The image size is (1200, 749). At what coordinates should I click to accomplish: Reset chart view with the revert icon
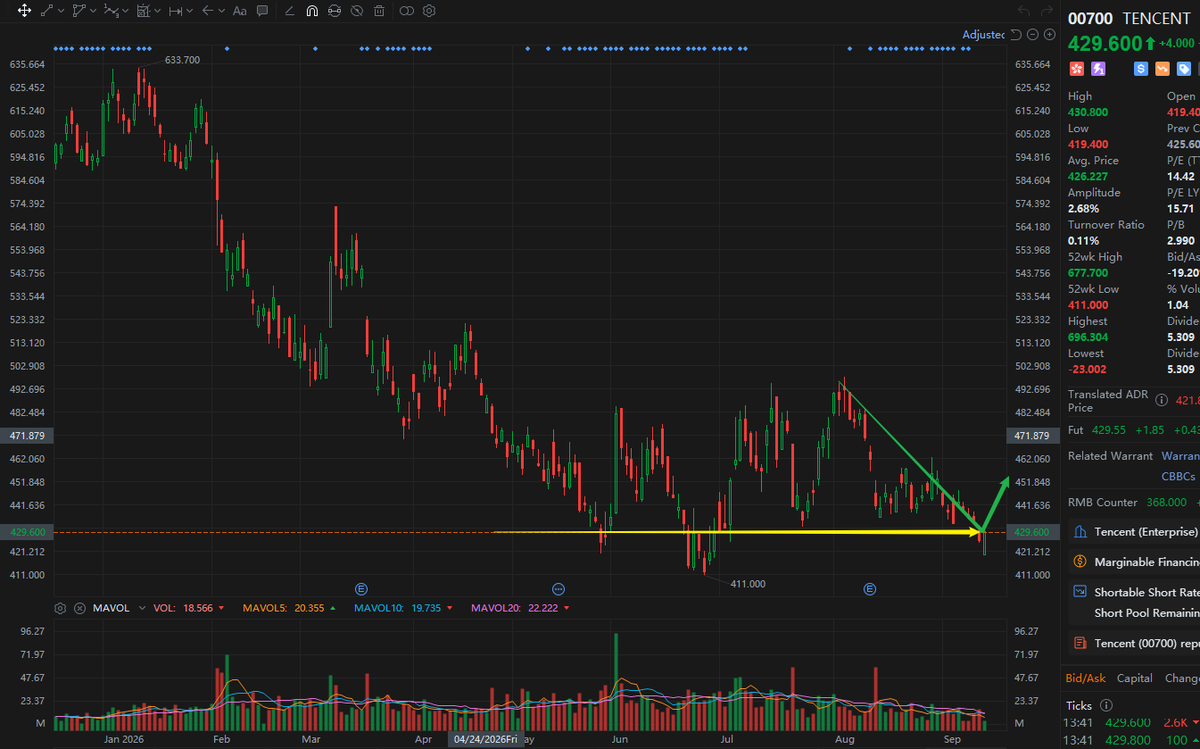(1016, 35)
